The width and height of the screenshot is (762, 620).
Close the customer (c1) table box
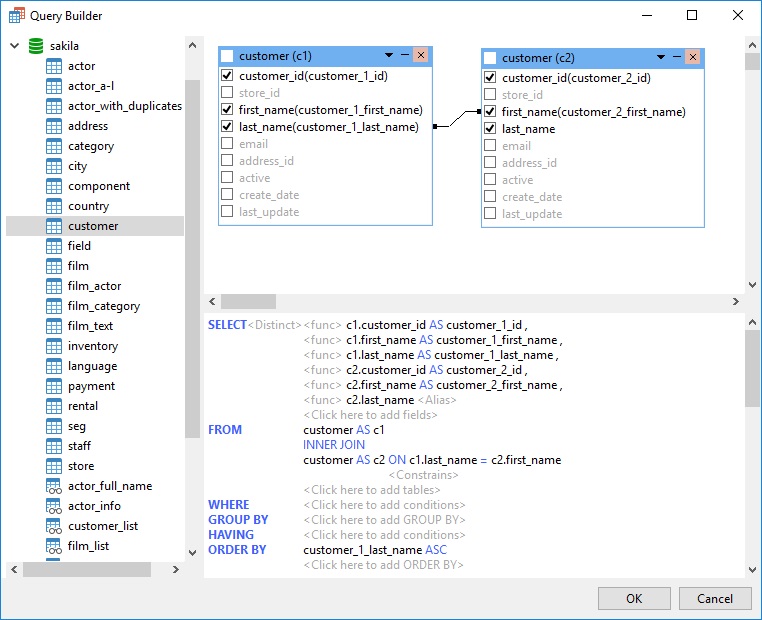point(421,56)
